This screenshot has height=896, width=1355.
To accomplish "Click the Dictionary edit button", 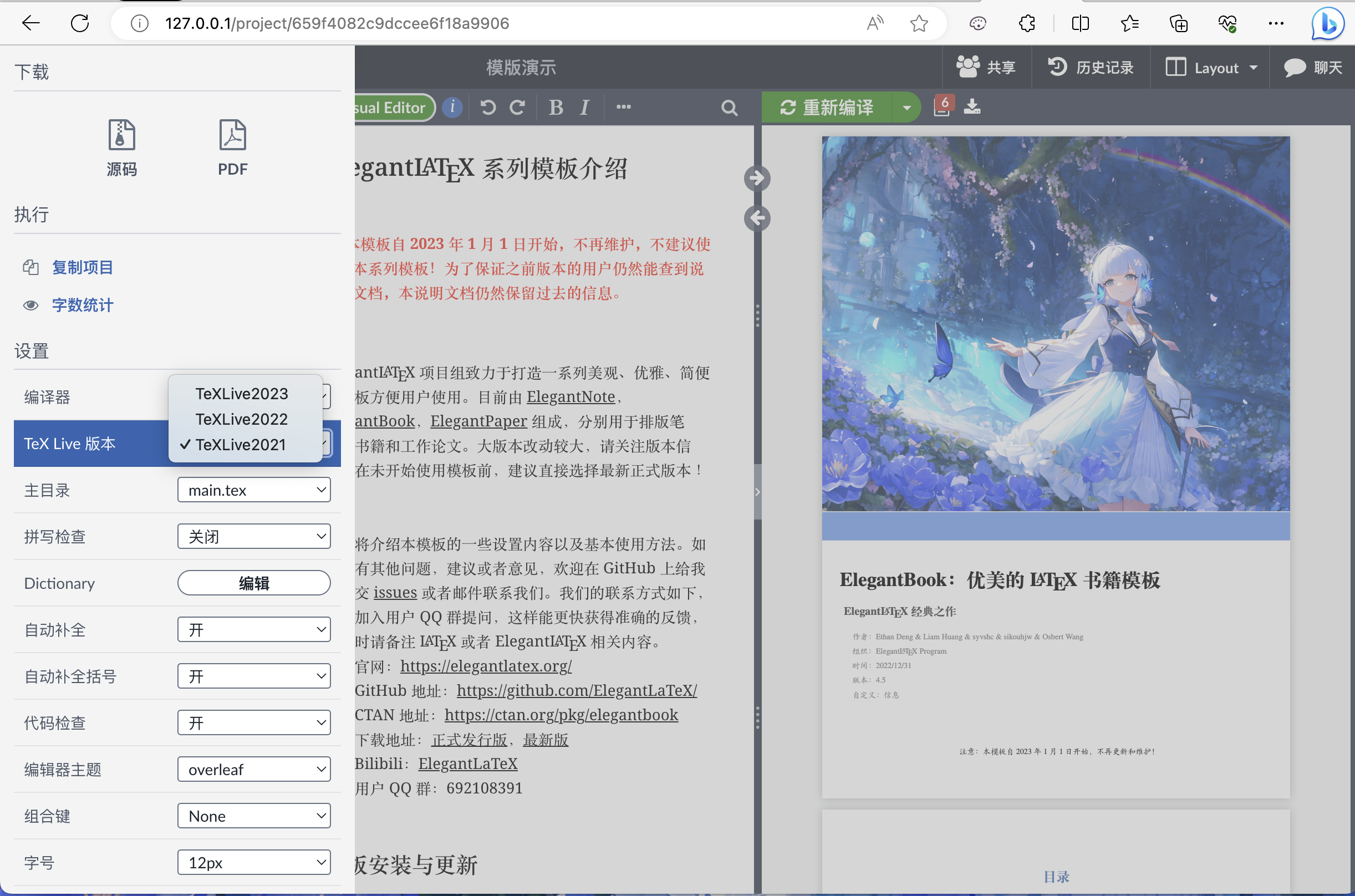I will [x=253, y=583].
